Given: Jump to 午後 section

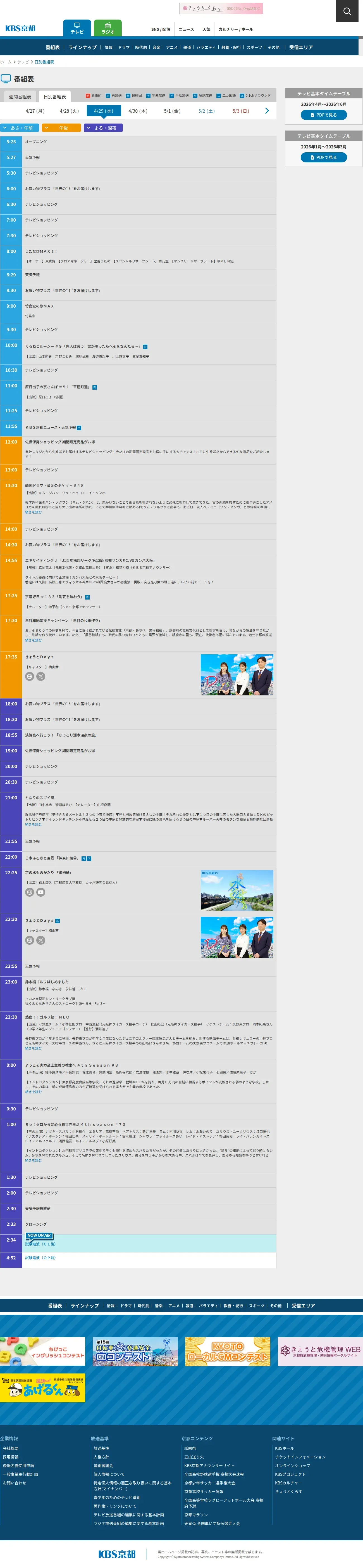Looking at the screenshot, I should point(61,128).
